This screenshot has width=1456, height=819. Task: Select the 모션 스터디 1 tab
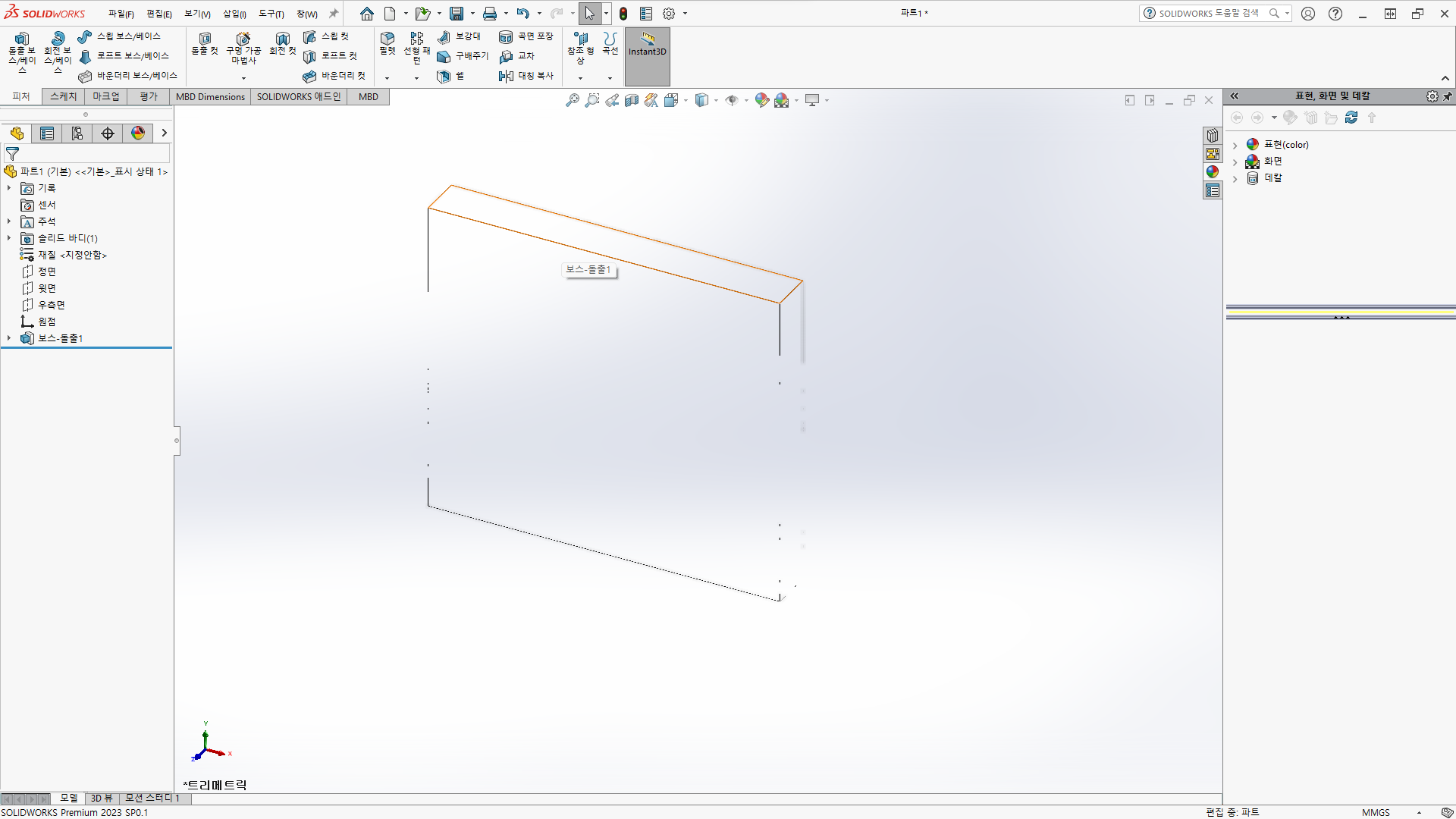pos(152,798)
